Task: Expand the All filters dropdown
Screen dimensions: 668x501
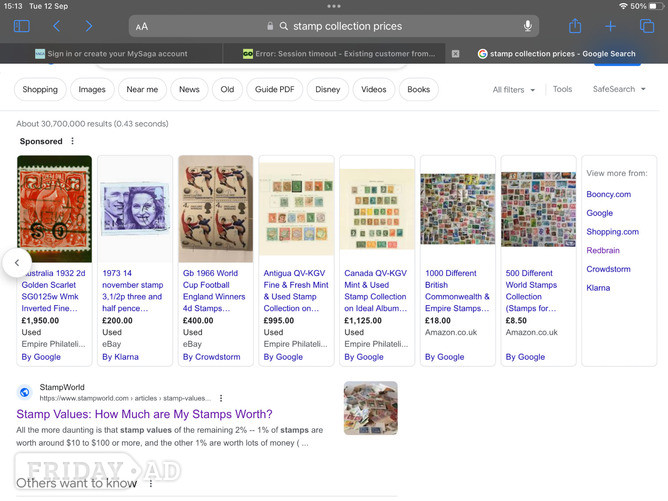Action: 513,89
